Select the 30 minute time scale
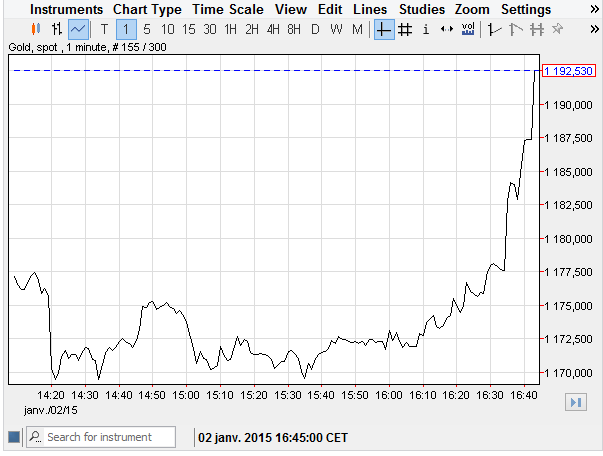The width and height of the screenshot is (603, 456). pyautogui.click(x=210, y=29)
